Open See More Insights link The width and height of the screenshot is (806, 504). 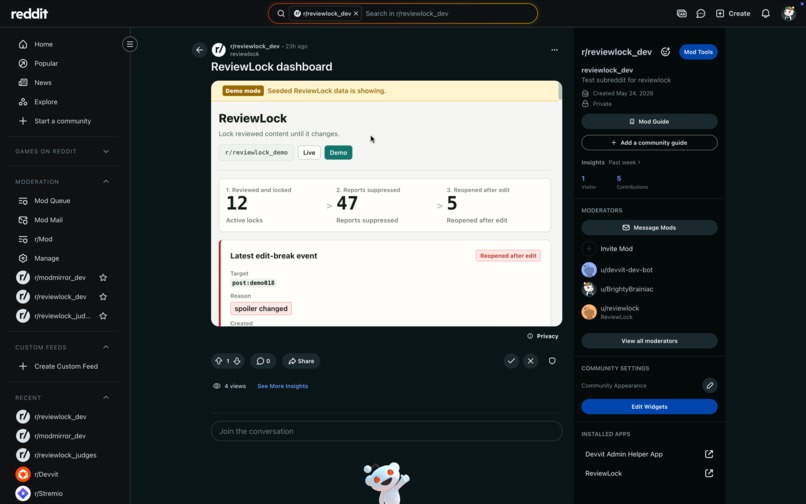pos(283,386)
